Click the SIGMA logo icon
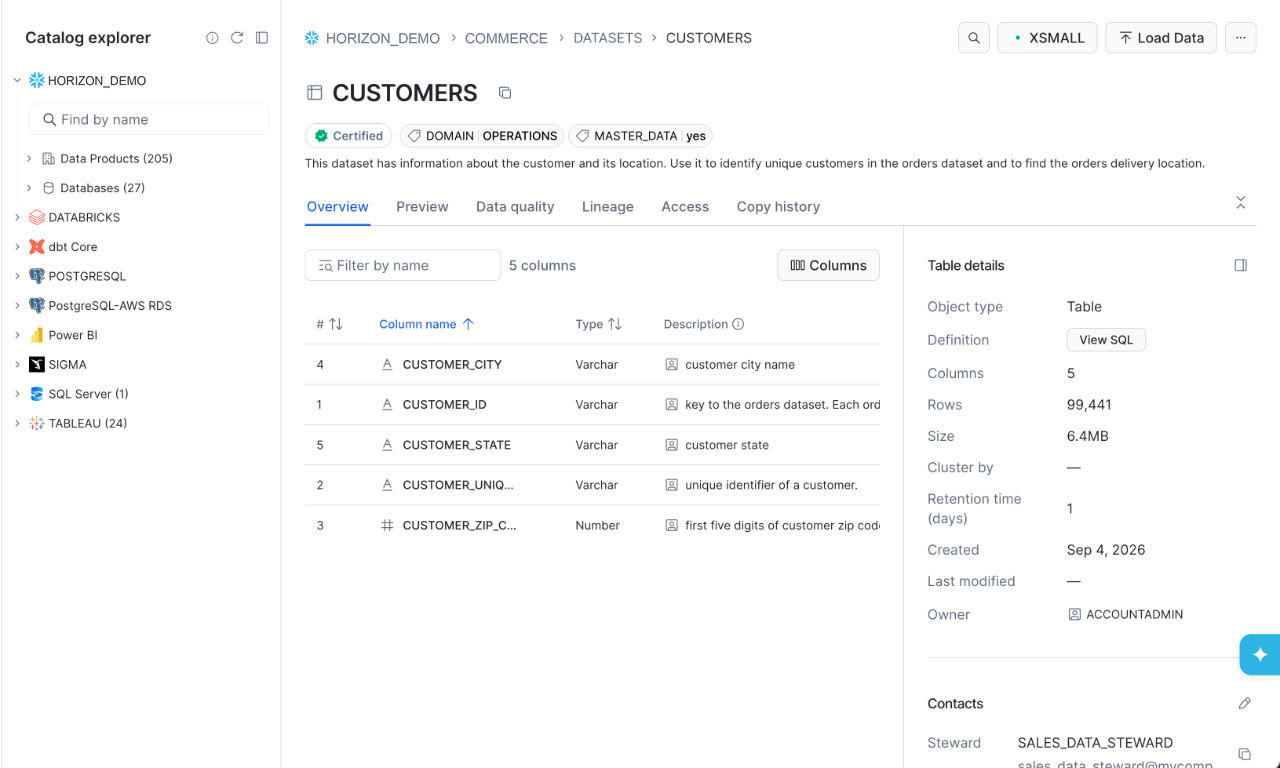The width and height of the screenshot is (1280, 768). (37, 365)
